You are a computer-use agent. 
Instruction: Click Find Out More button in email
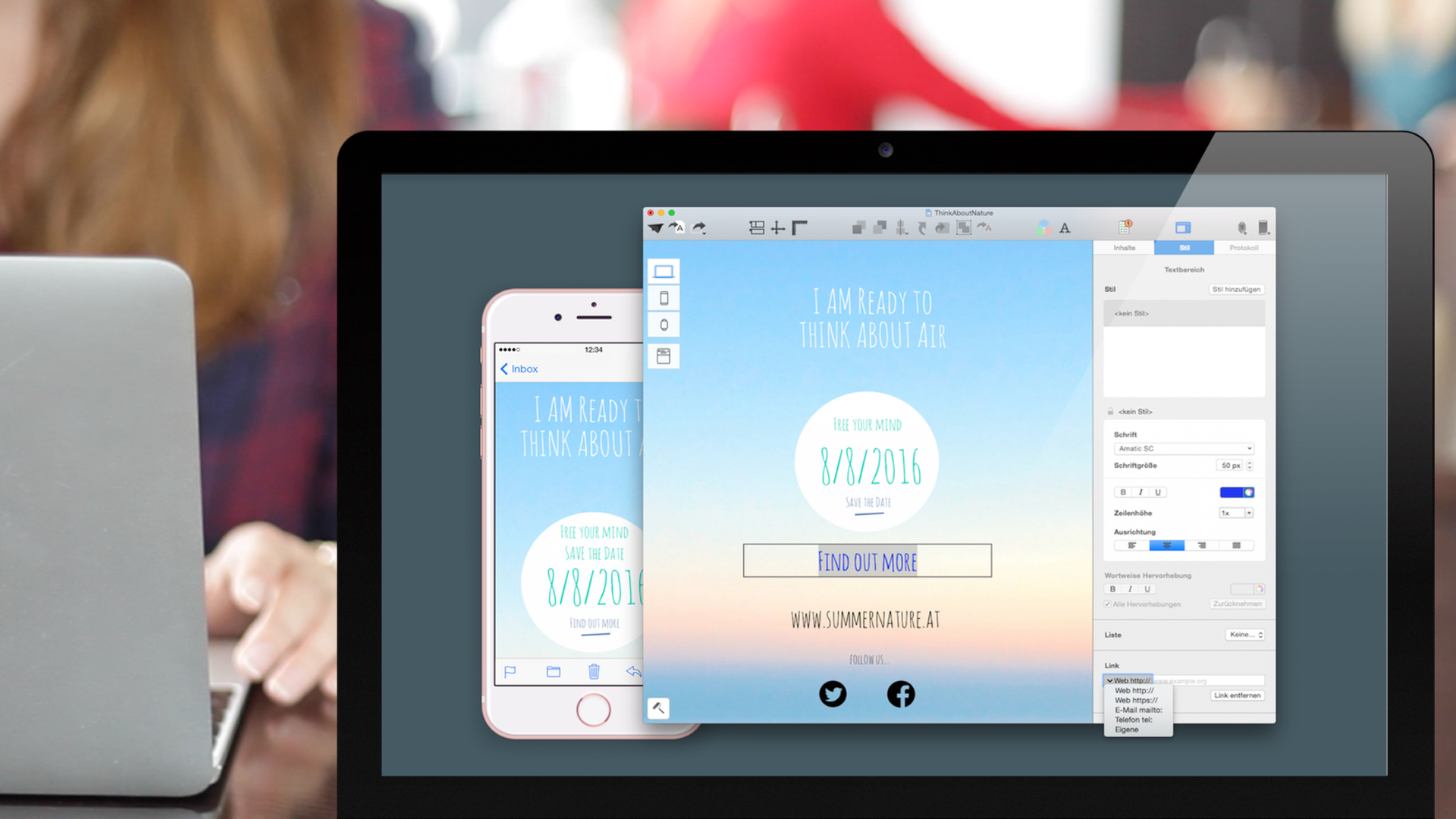pos(867,560)
